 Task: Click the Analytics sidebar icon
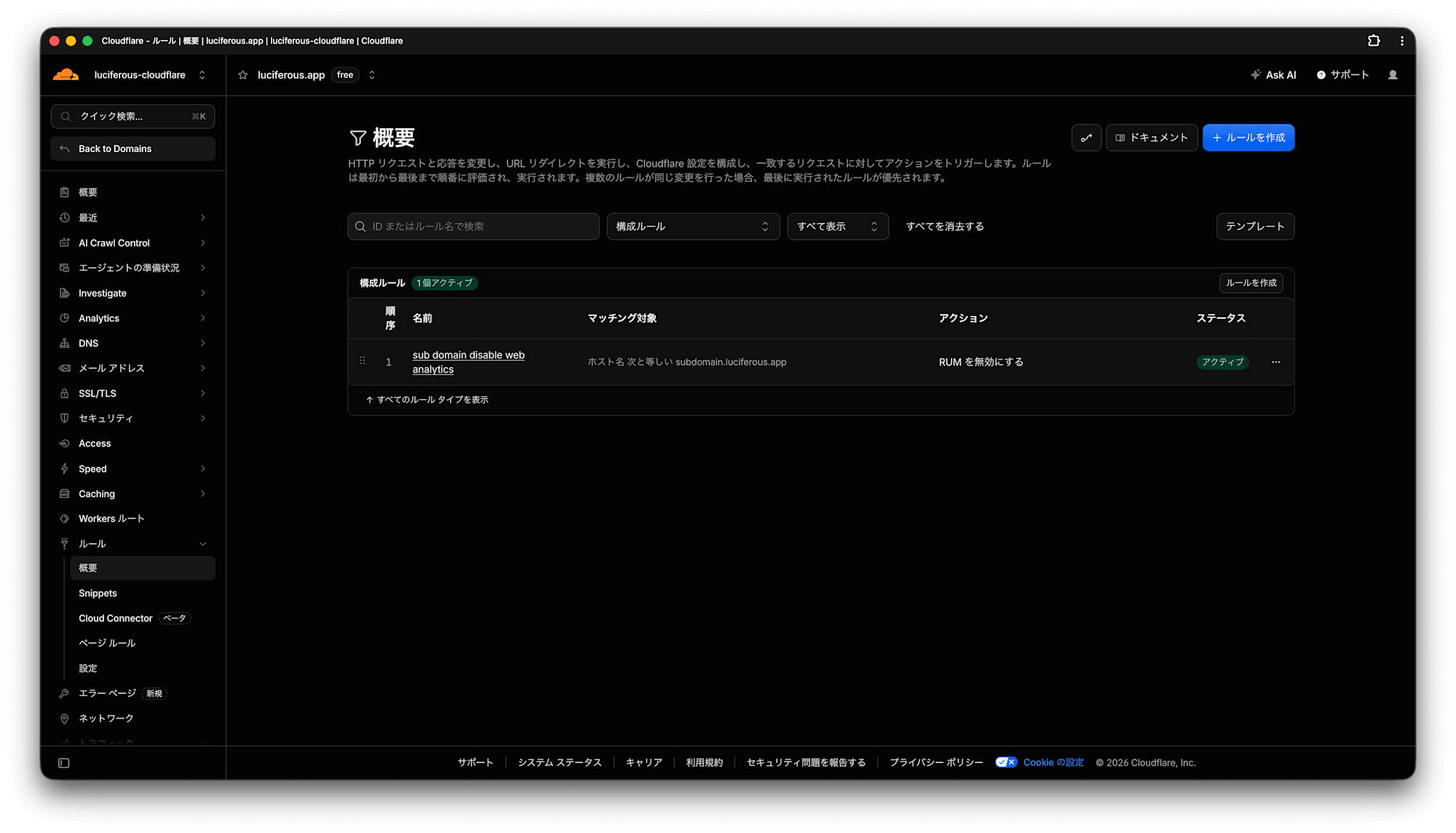[65, 318]
